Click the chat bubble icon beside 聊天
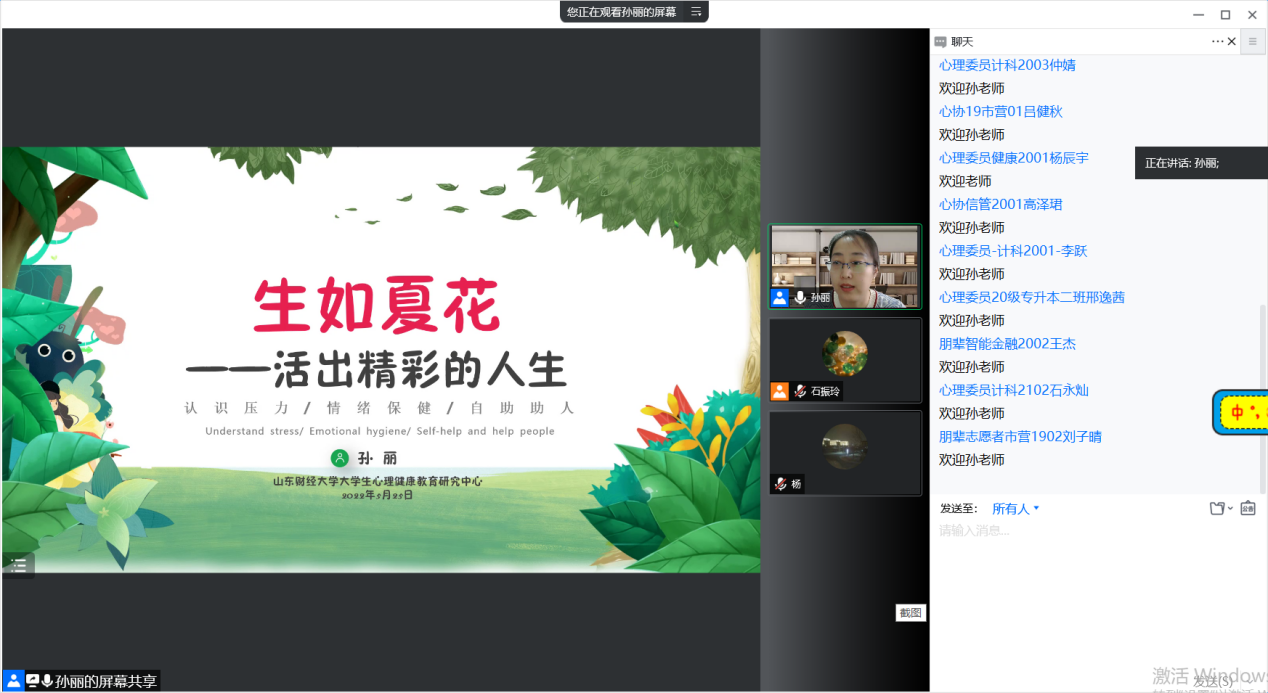The height and width of the screenshot is (693, 1268). (x=940, y=42)
